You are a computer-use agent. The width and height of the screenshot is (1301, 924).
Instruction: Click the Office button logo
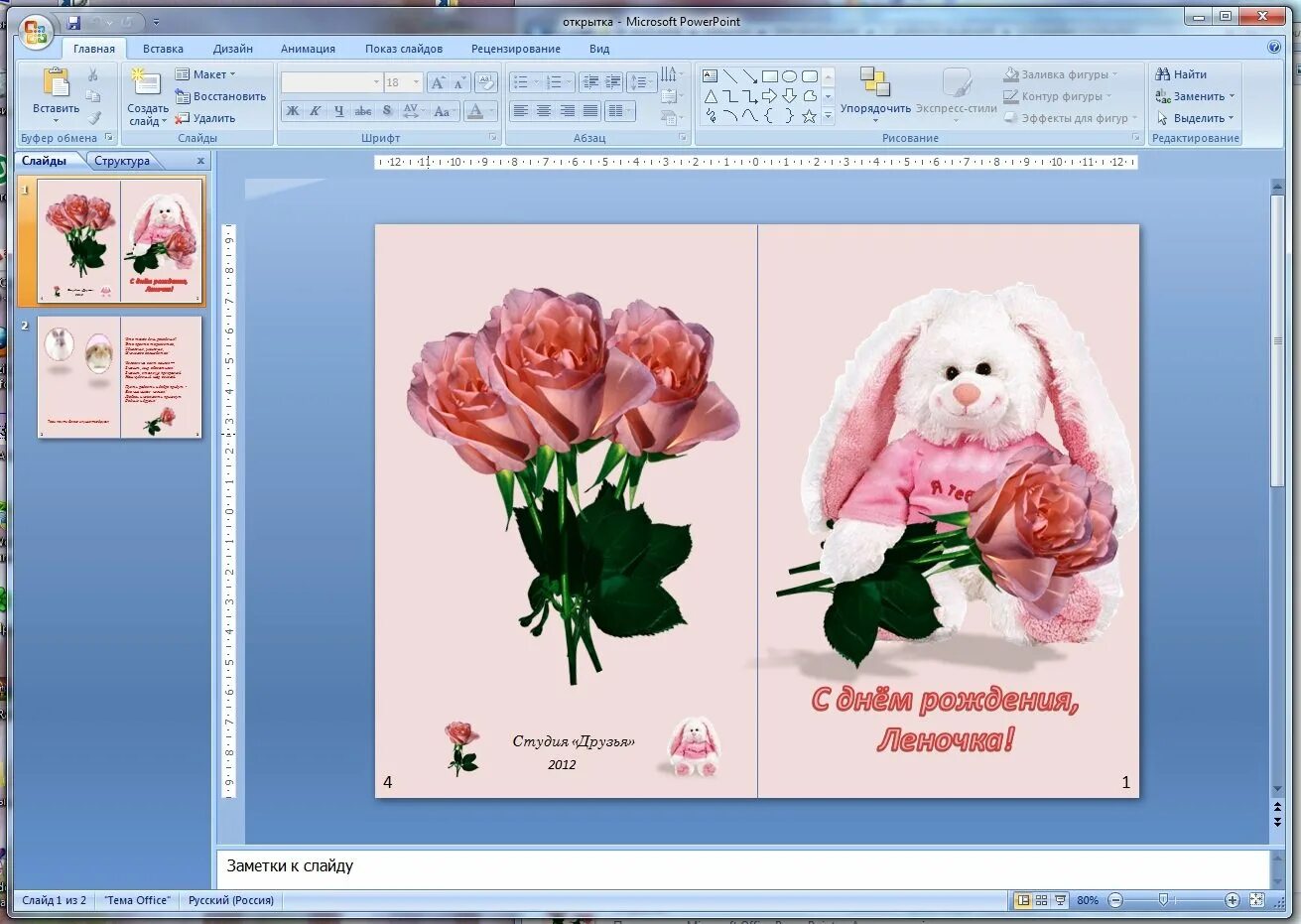[x=36, y=32]
